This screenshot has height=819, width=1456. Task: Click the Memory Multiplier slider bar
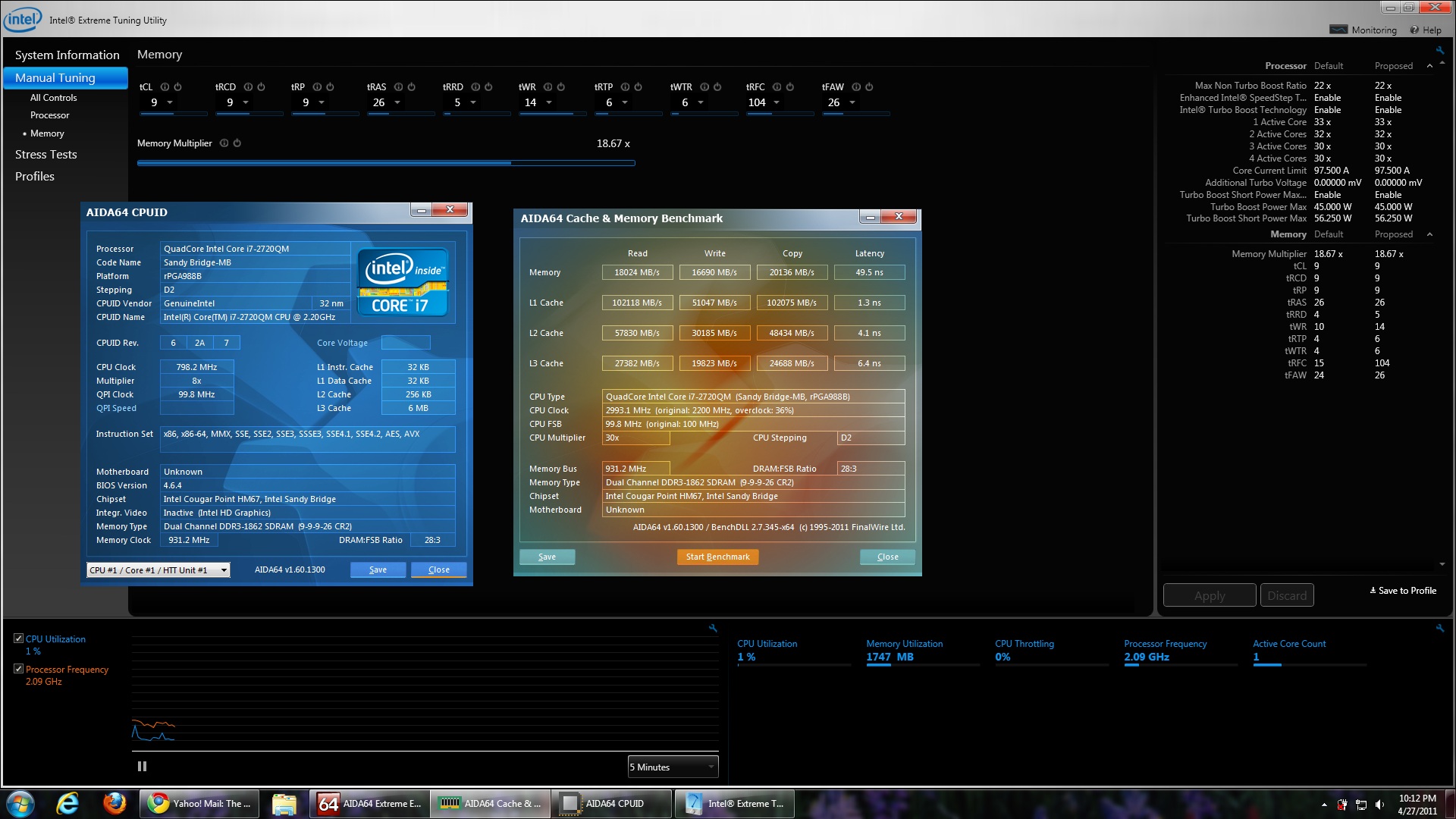coord(386,163)
